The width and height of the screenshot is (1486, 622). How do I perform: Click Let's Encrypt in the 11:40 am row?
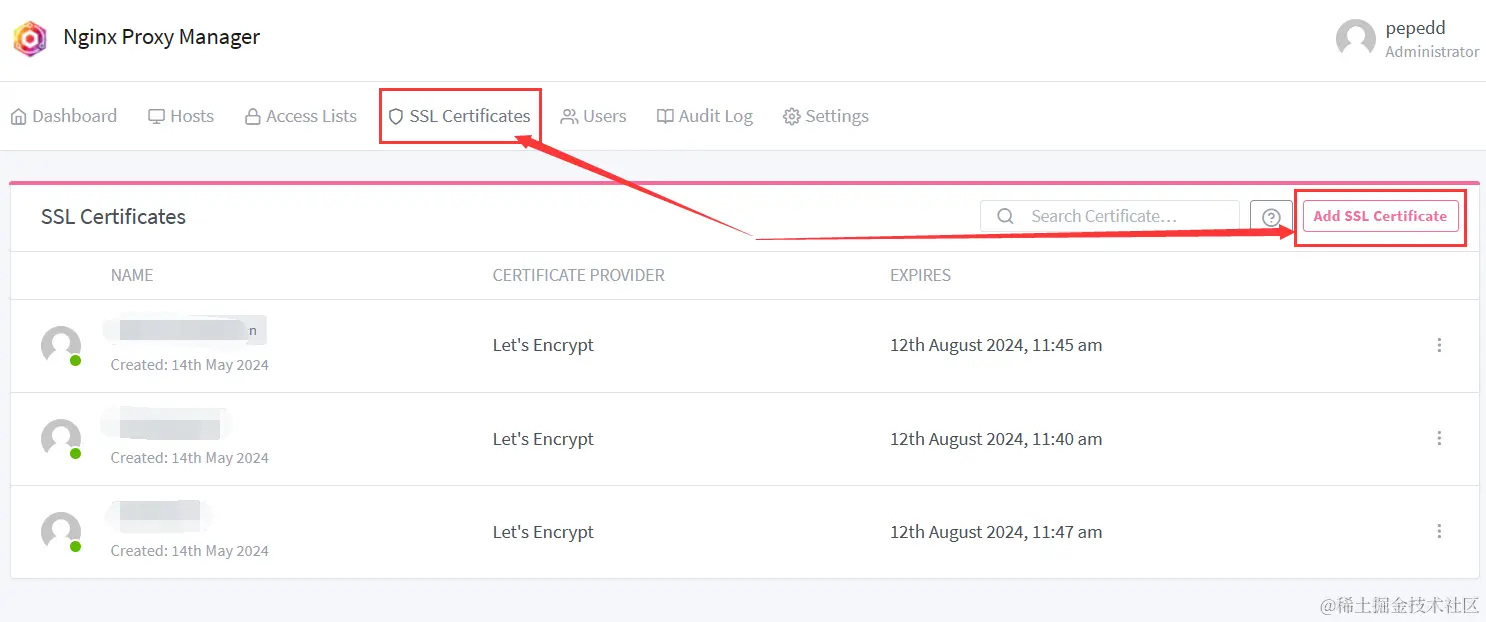[x=543, y=439]
